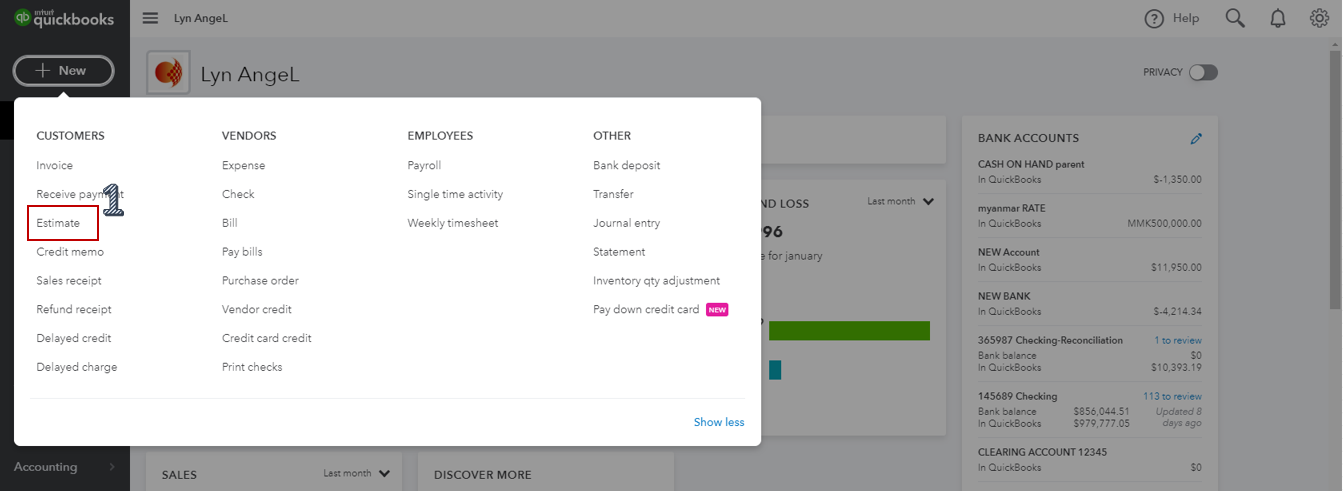
Task: Select Bank deposit under Other
Action: [627, 166]
